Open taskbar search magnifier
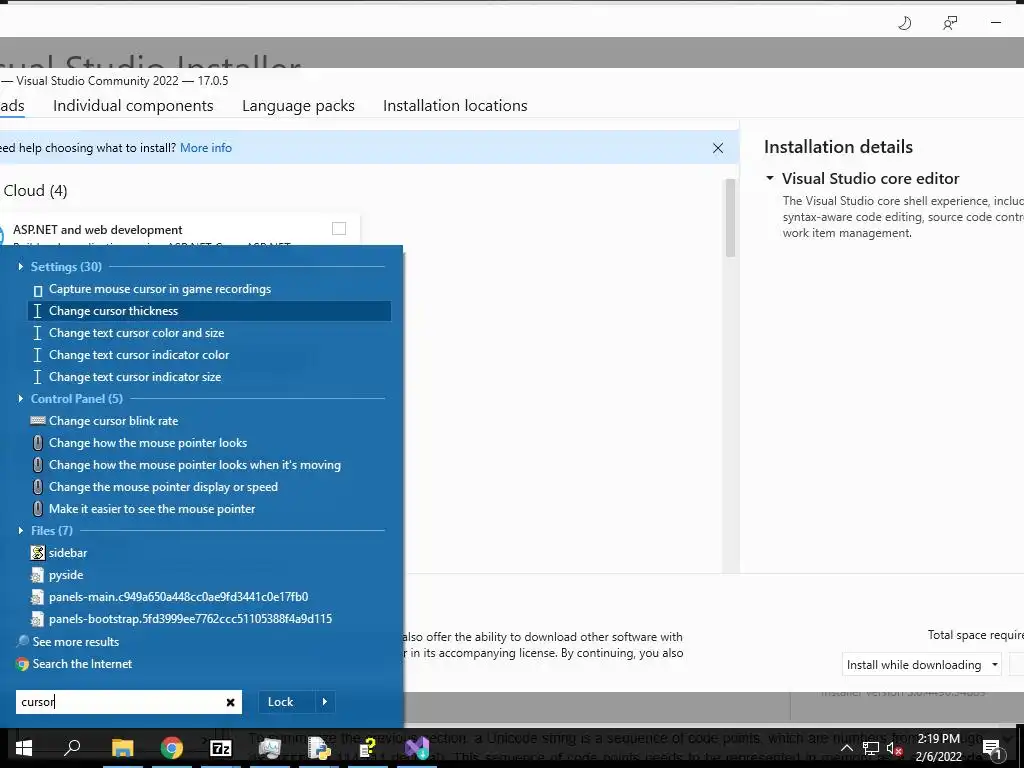Screen dimensions: 1024x768 click(72, 747)
